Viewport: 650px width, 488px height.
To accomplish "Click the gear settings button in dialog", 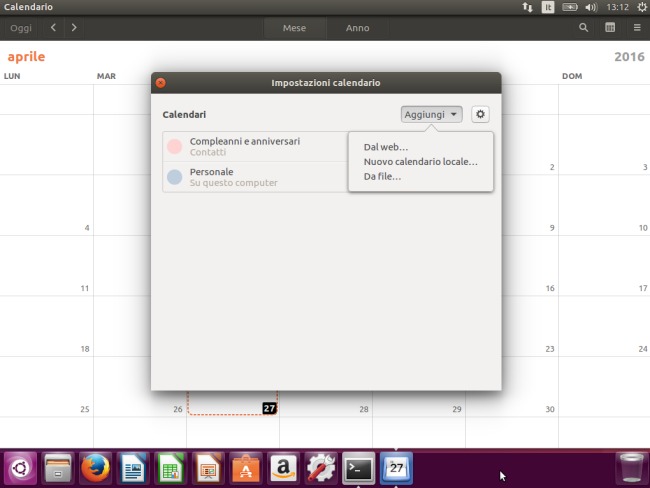I will point(480,115).
